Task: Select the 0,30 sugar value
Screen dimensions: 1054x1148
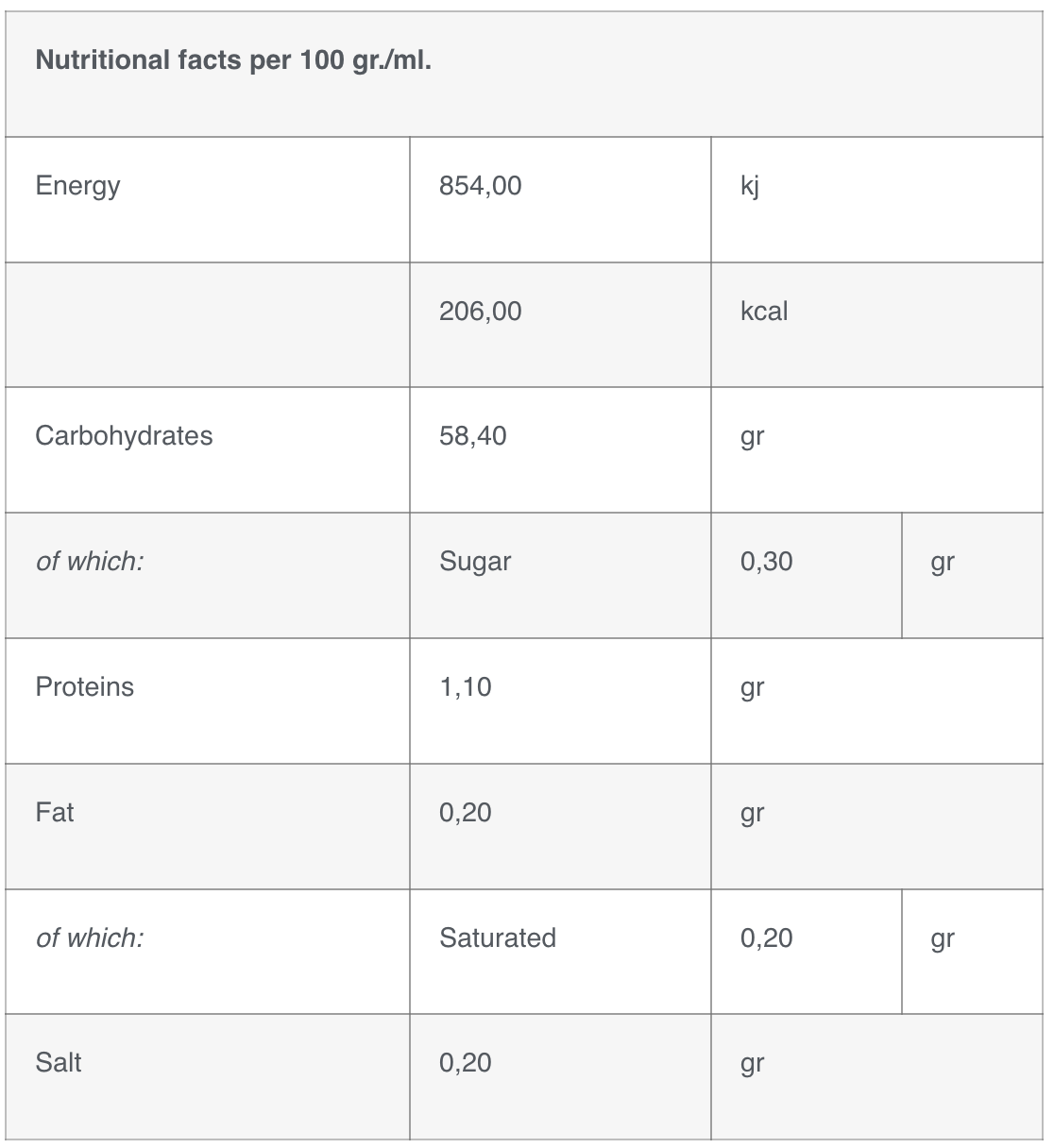Action: coord(766,562)
